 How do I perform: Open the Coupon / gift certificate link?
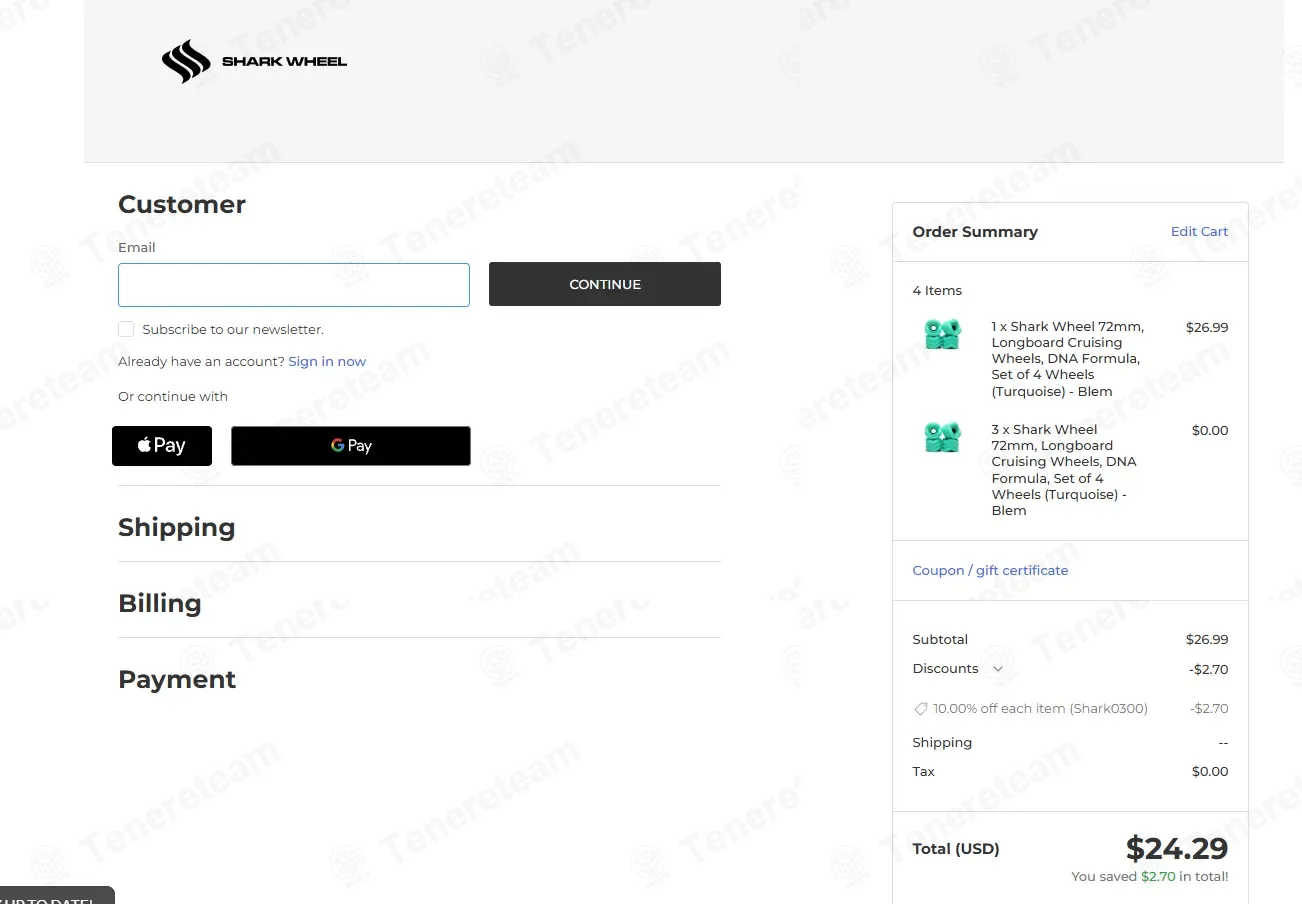click(990, 571)
